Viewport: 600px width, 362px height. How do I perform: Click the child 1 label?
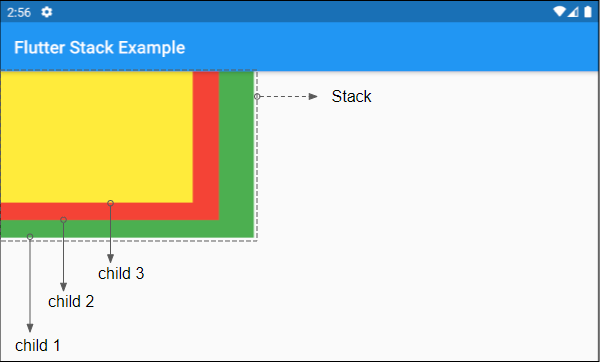coord(38,345)
